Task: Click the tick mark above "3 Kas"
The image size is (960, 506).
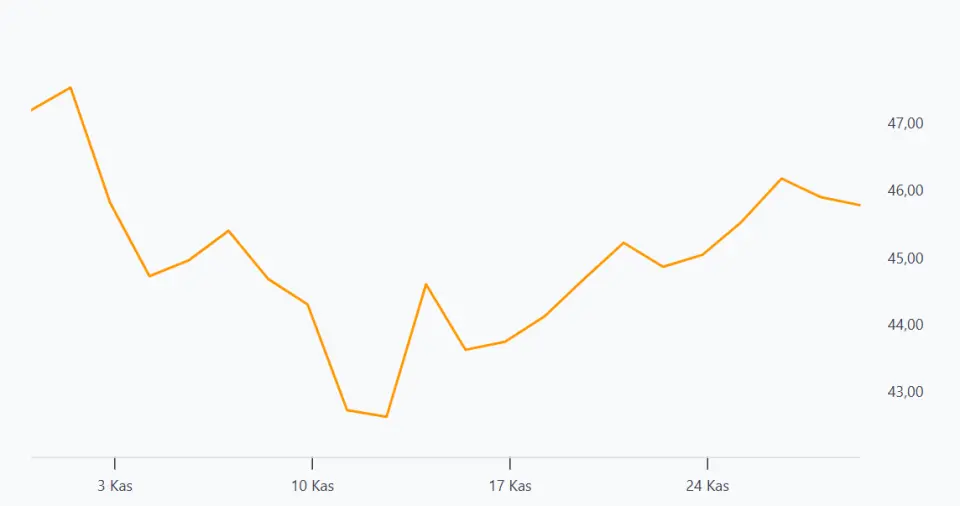Action: [115, 464]
